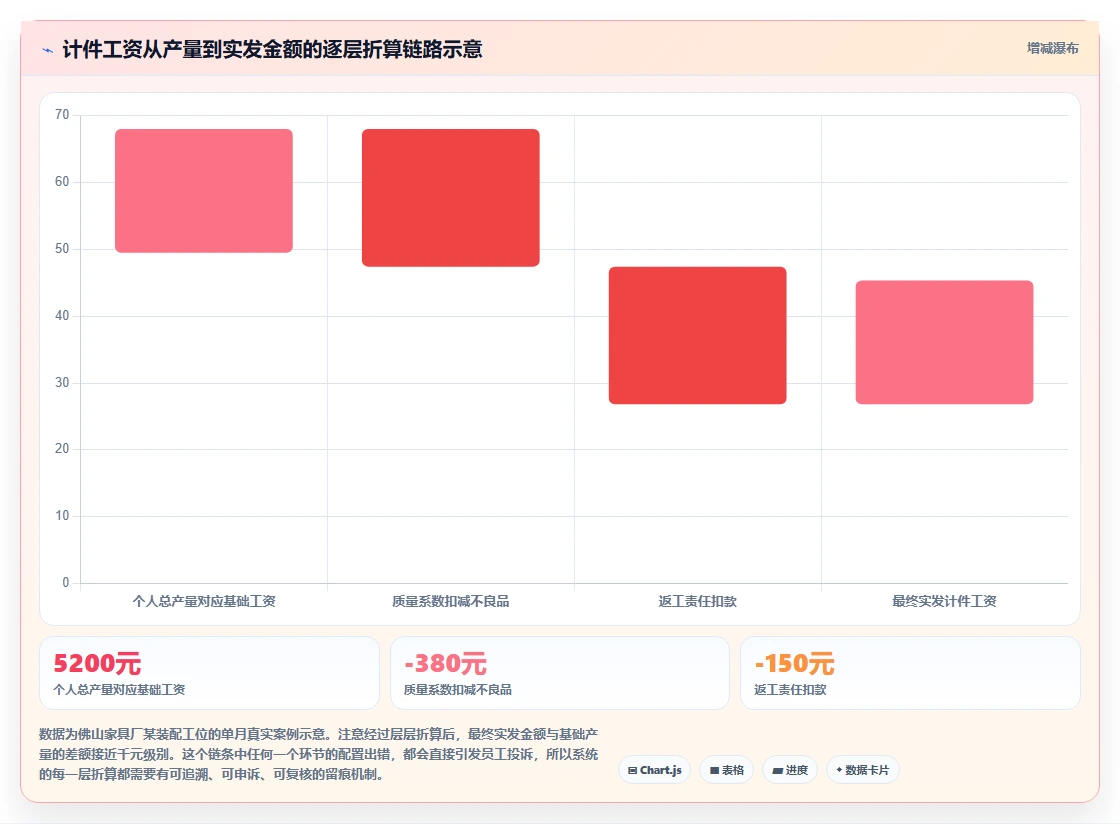The width and height of the screenshot is (1120, 824).
Task: Click the 表格 tag chip
Action: click(x=726, y=770)
